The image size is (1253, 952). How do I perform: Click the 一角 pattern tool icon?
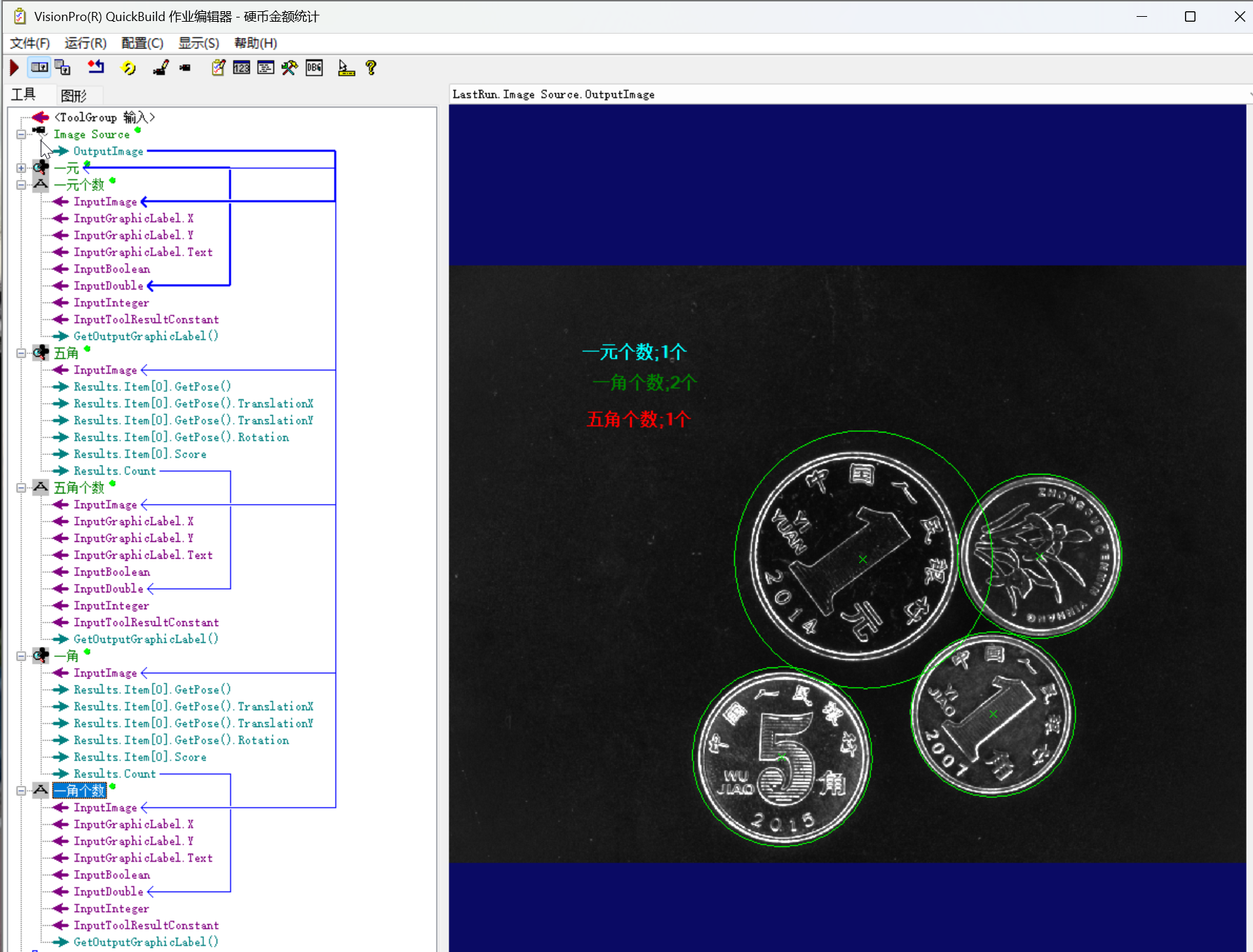pos(41,655)
